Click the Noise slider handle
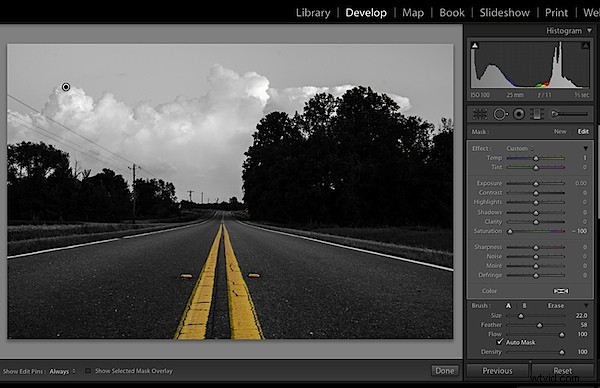 tap(536, 257)
